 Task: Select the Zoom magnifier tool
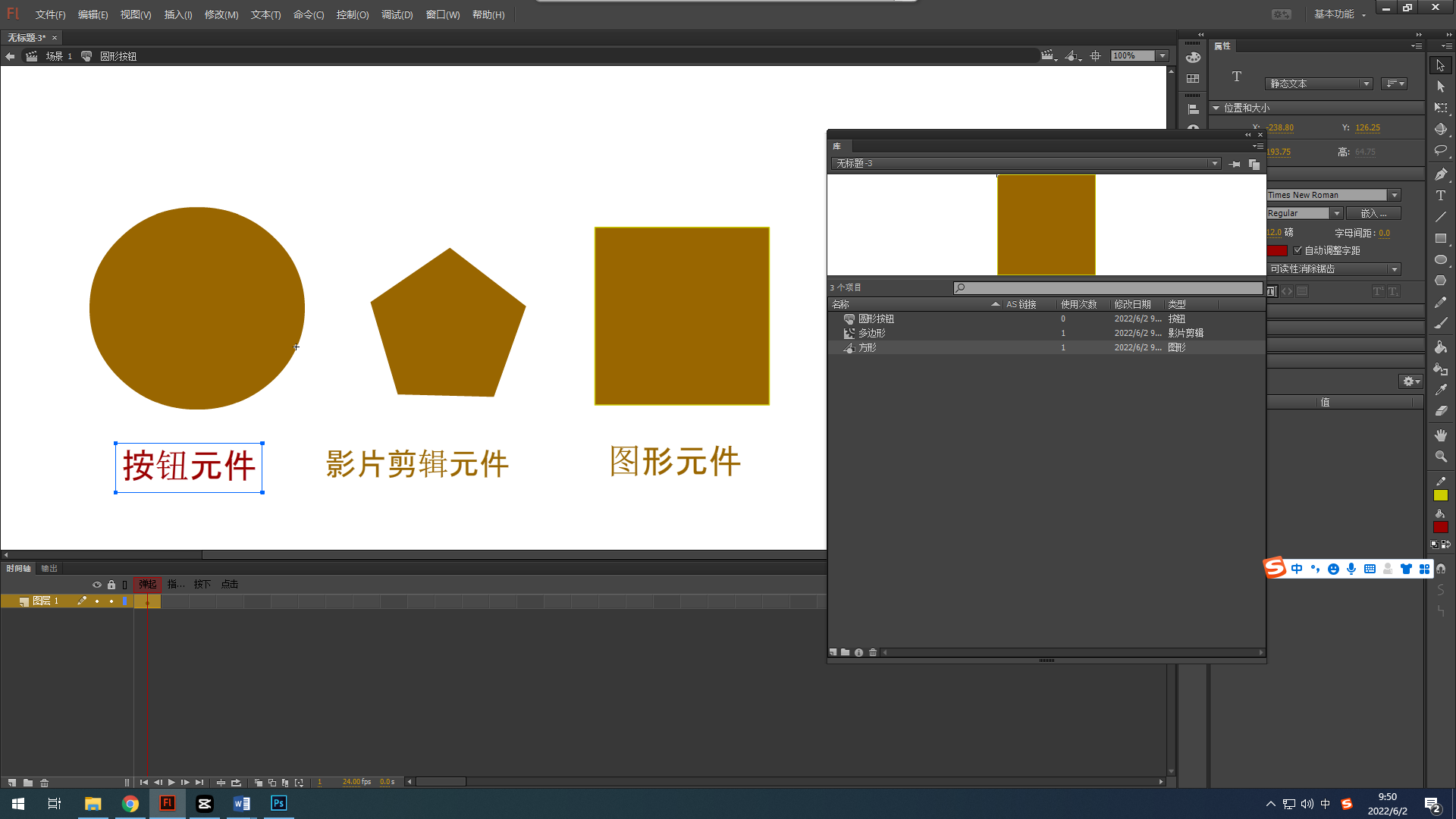click(1441, 457)
